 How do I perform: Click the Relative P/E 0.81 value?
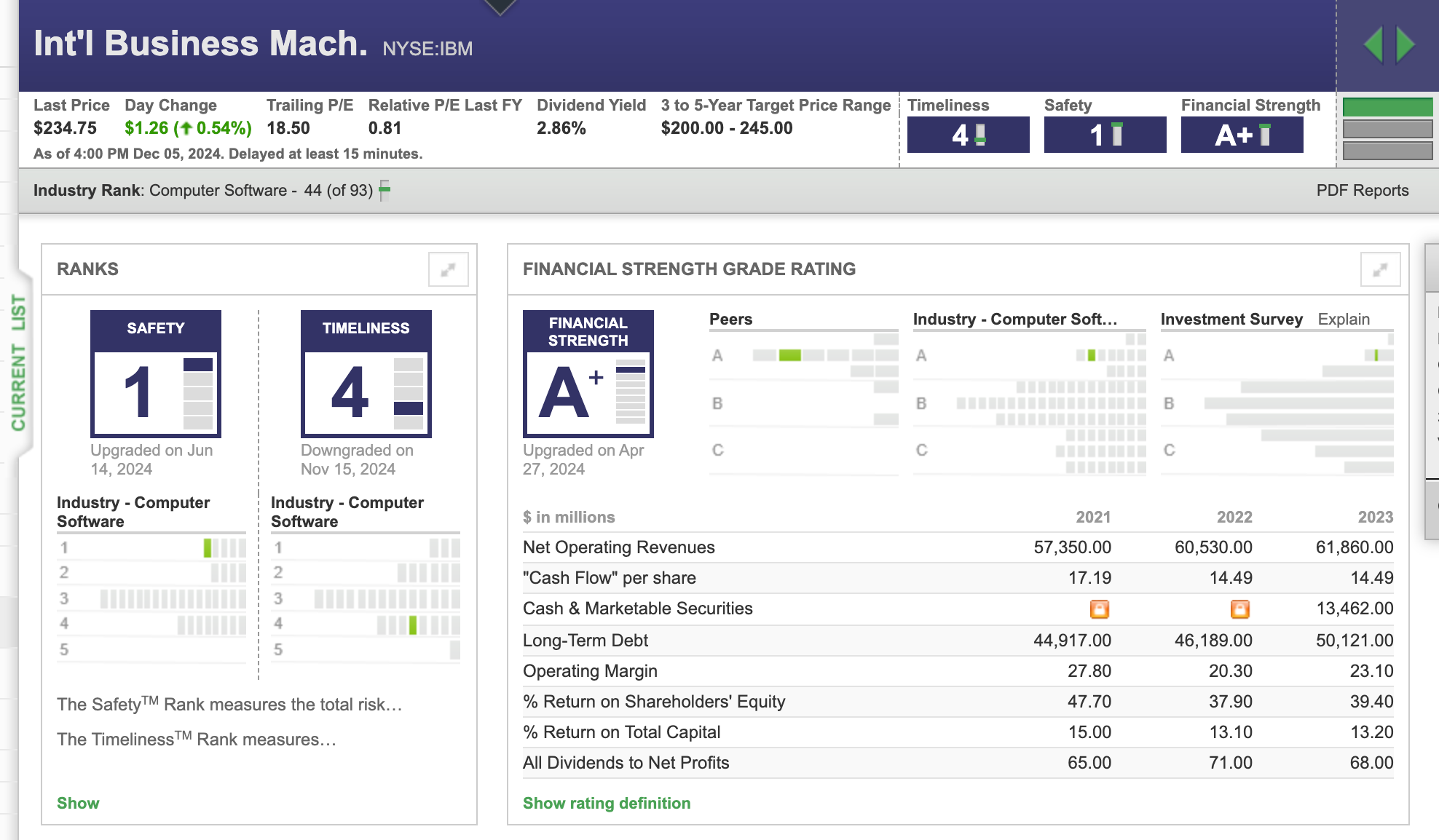tap(385, 128)
